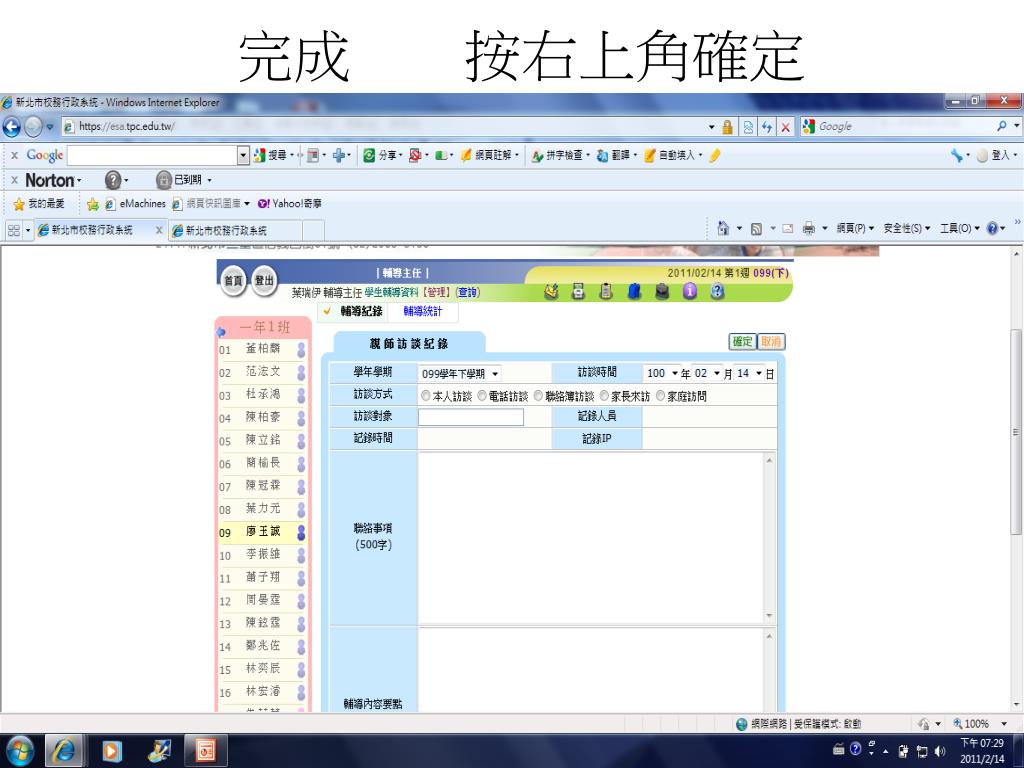Click the RSS feeds icon
The width and height of the screenshot is (1024, 768).
pyautogui.click(x=756, y=229)
